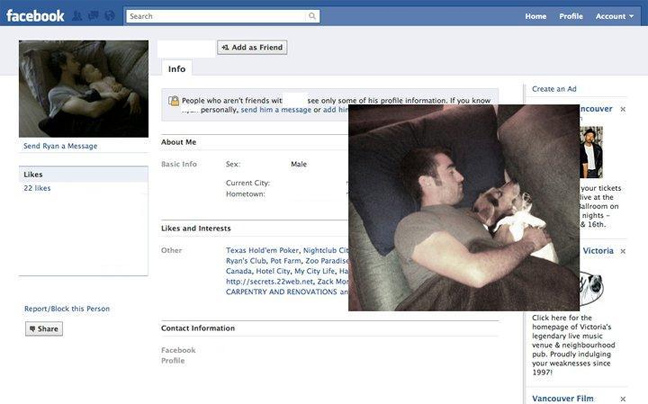
Task: Close the Vancouver ad
Action: (623, 109)
